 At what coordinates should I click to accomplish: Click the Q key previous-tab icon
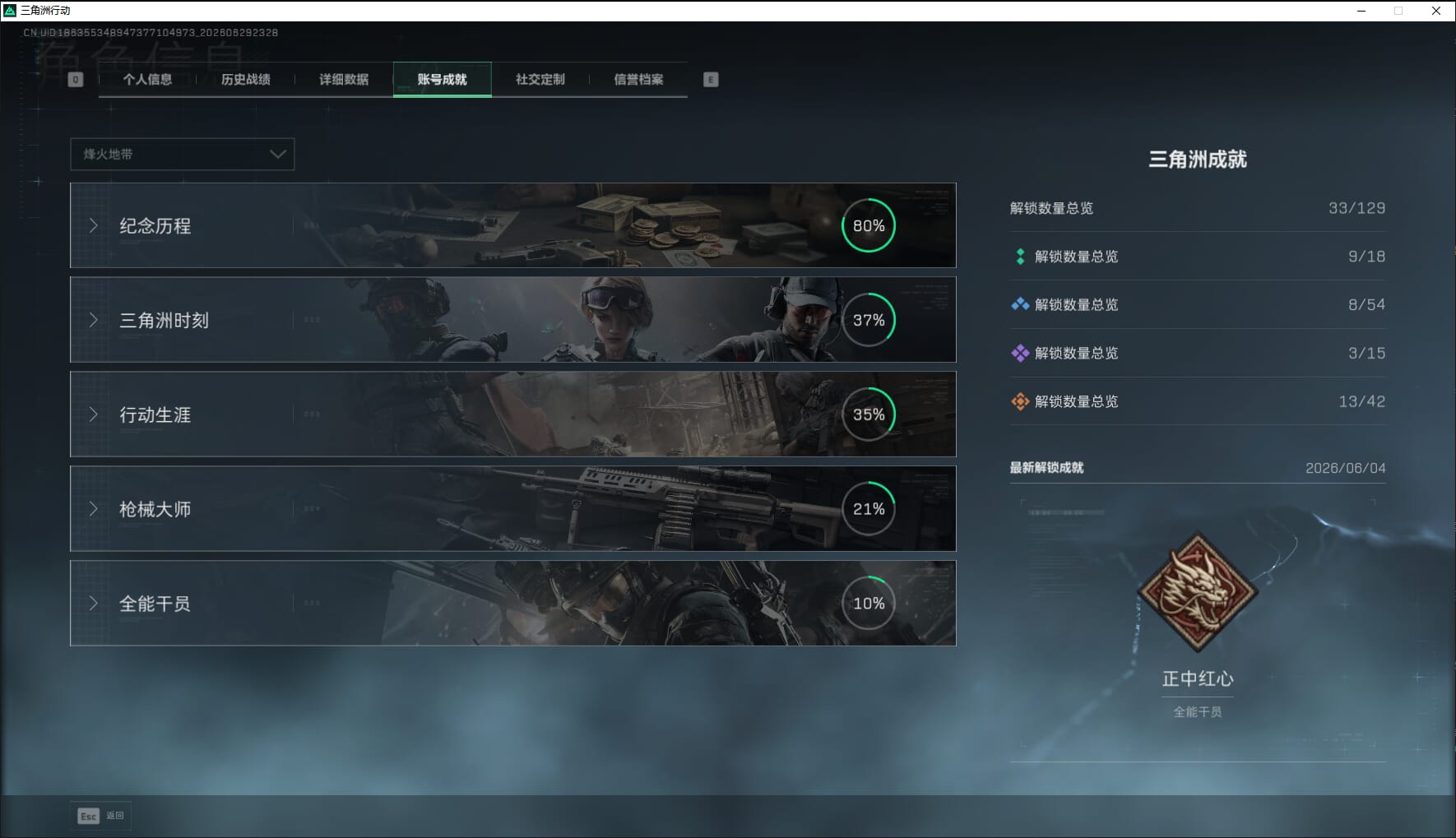[76, 80]
